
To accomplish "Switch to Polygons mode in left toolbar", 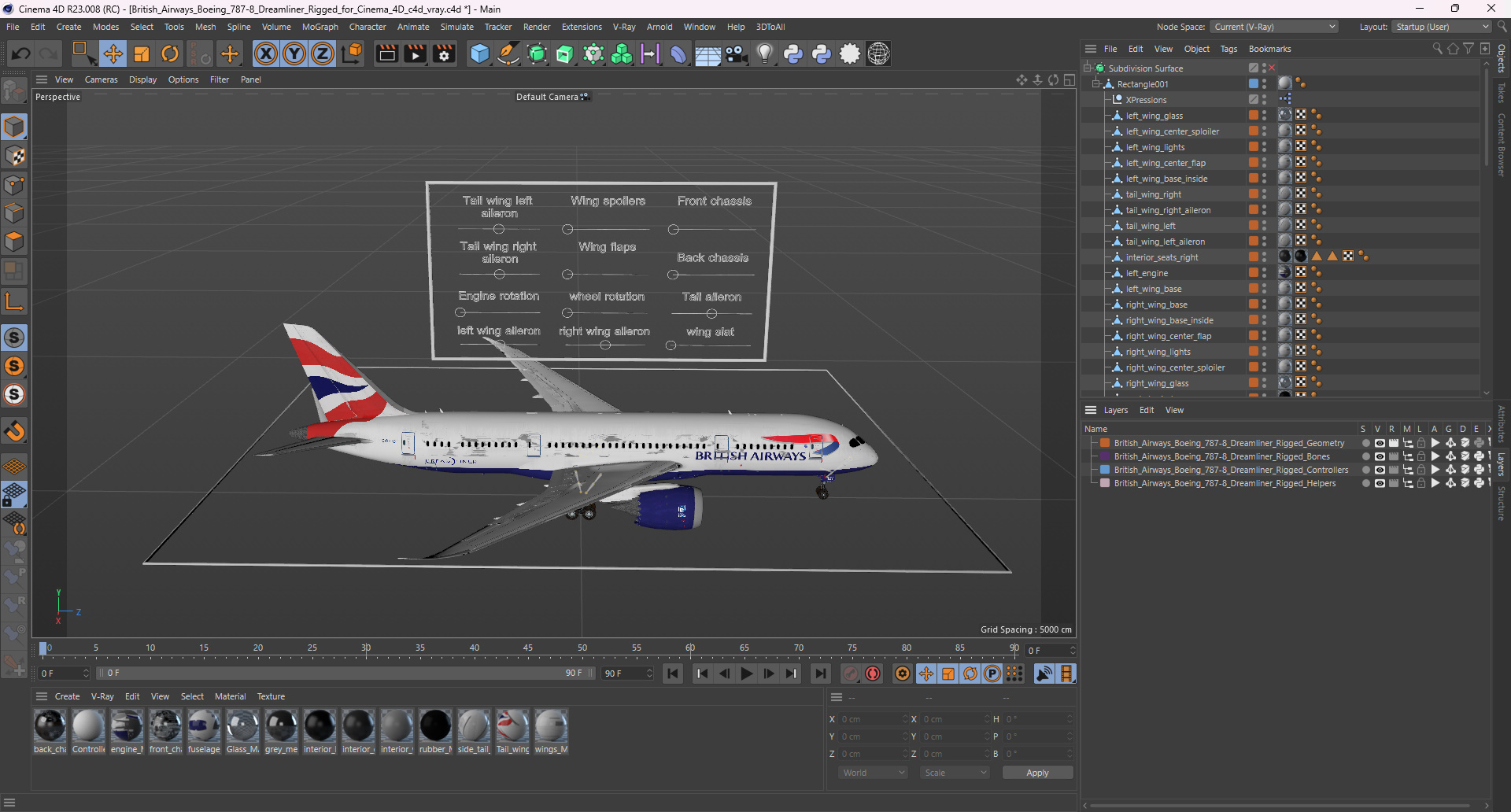I will click(14, 242).
